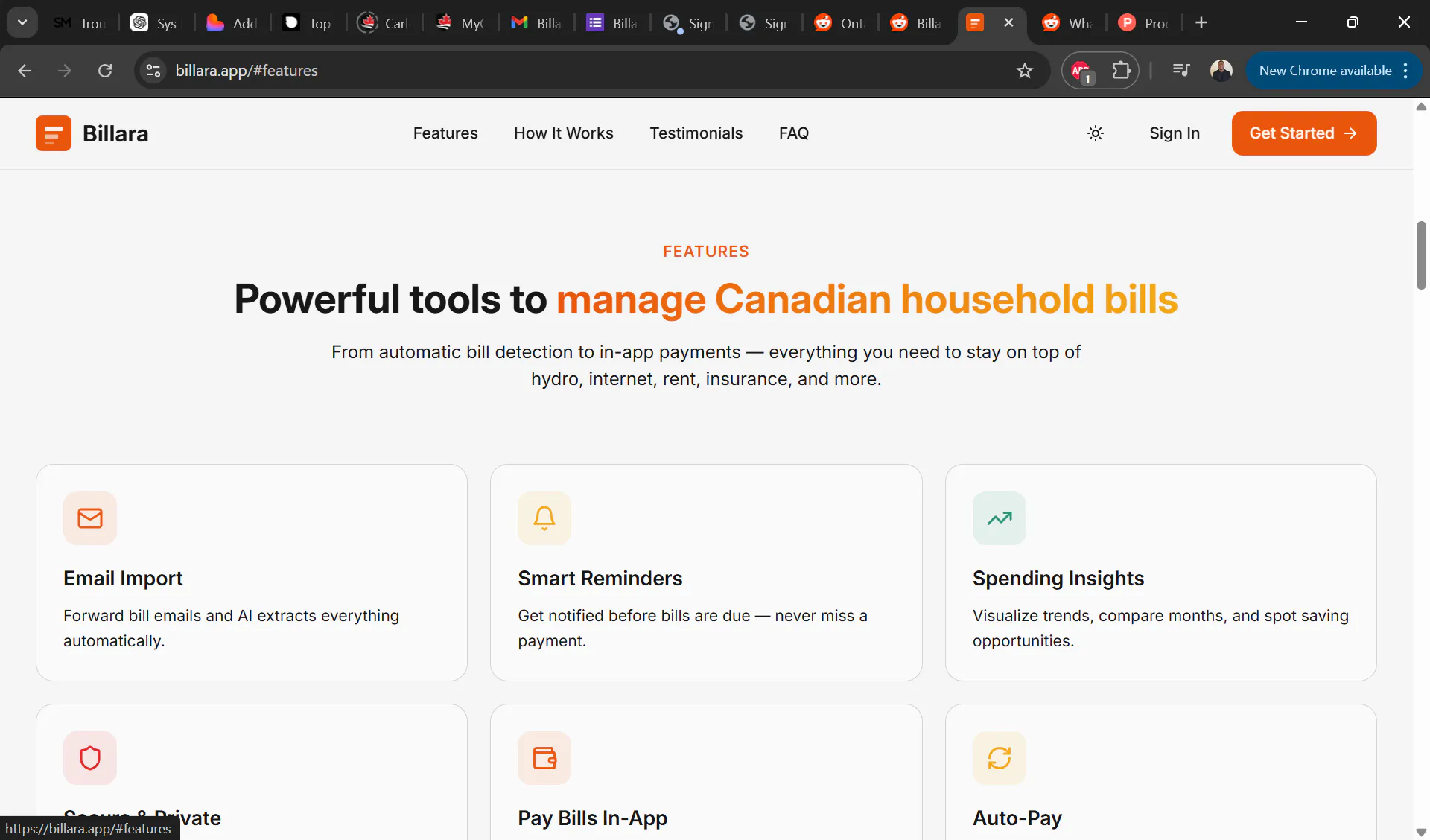Click the Auto-Pay heading

tap(1017, 818)
